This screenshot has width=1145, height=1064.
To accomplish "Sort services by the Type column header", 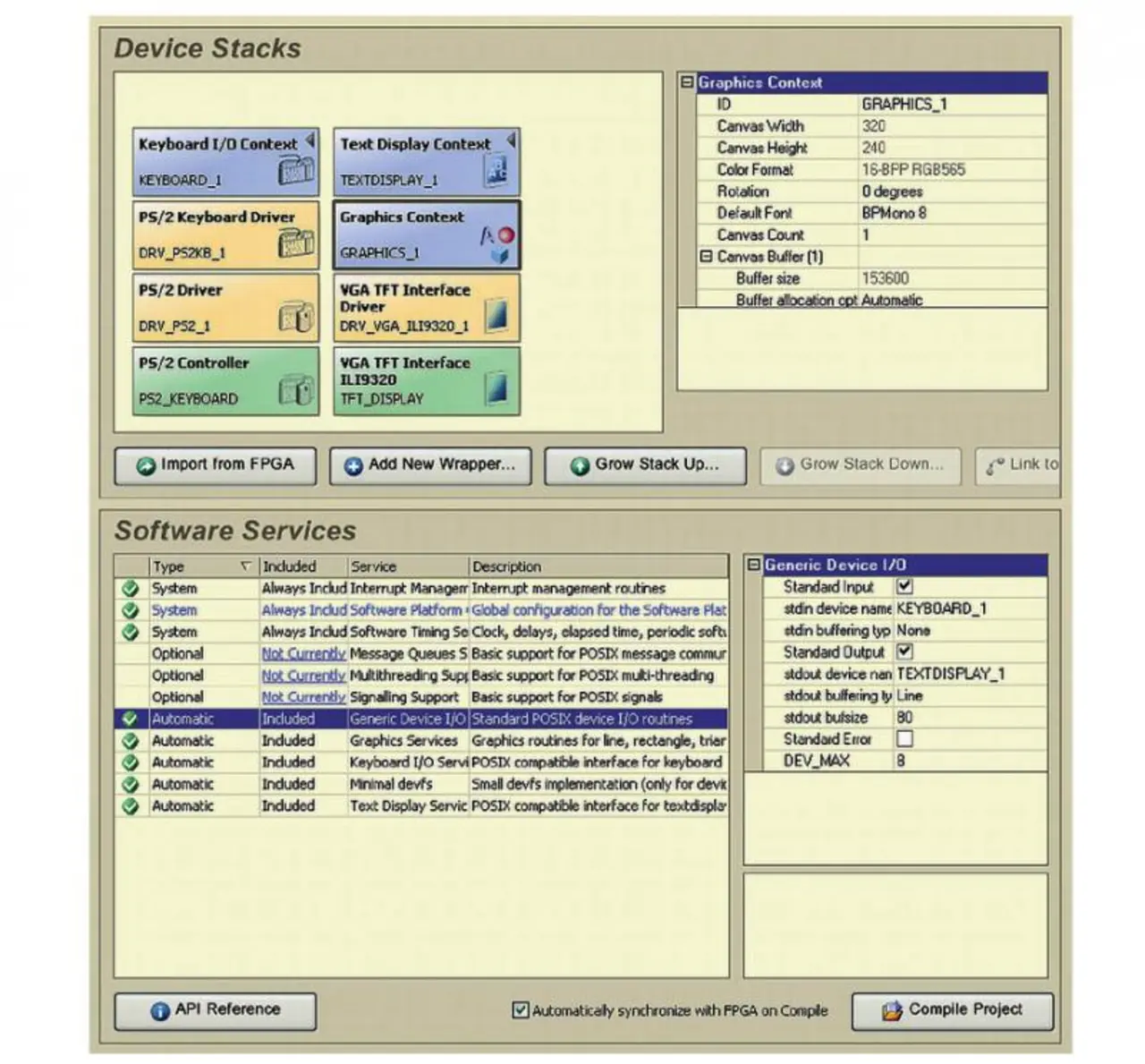I will pyautogui.click(x=202, y=566).
